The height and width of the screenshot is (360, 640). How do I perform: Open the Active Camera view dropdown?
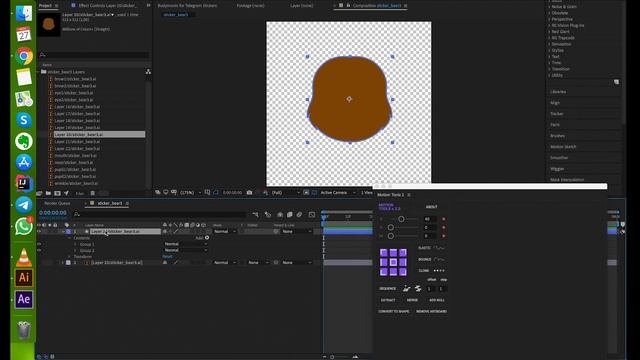click(x=338, y=193)
